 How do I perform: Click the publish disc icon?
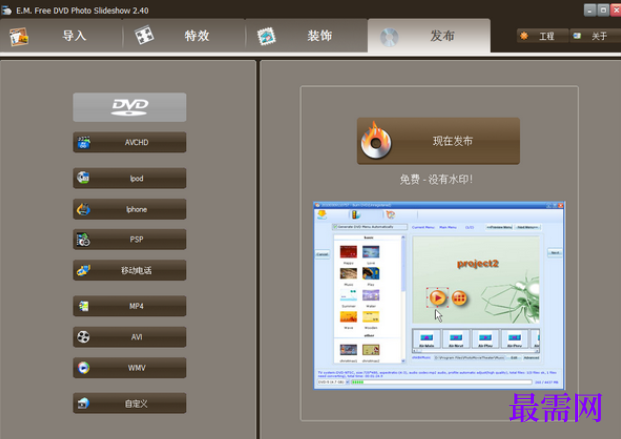[x=389, y=37]
